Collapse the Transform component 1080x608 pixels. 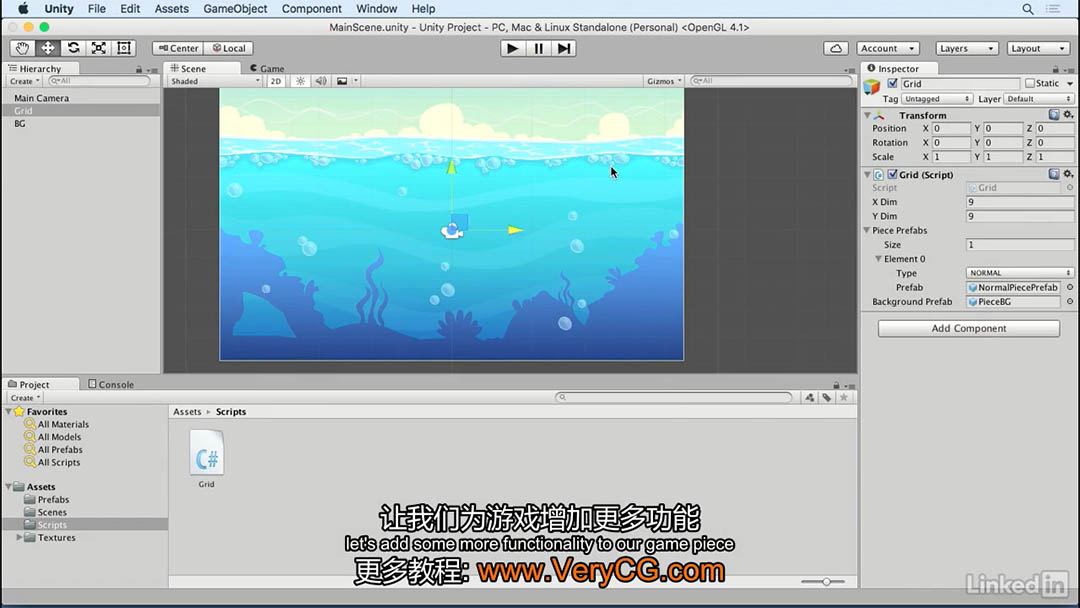[867, 115]
